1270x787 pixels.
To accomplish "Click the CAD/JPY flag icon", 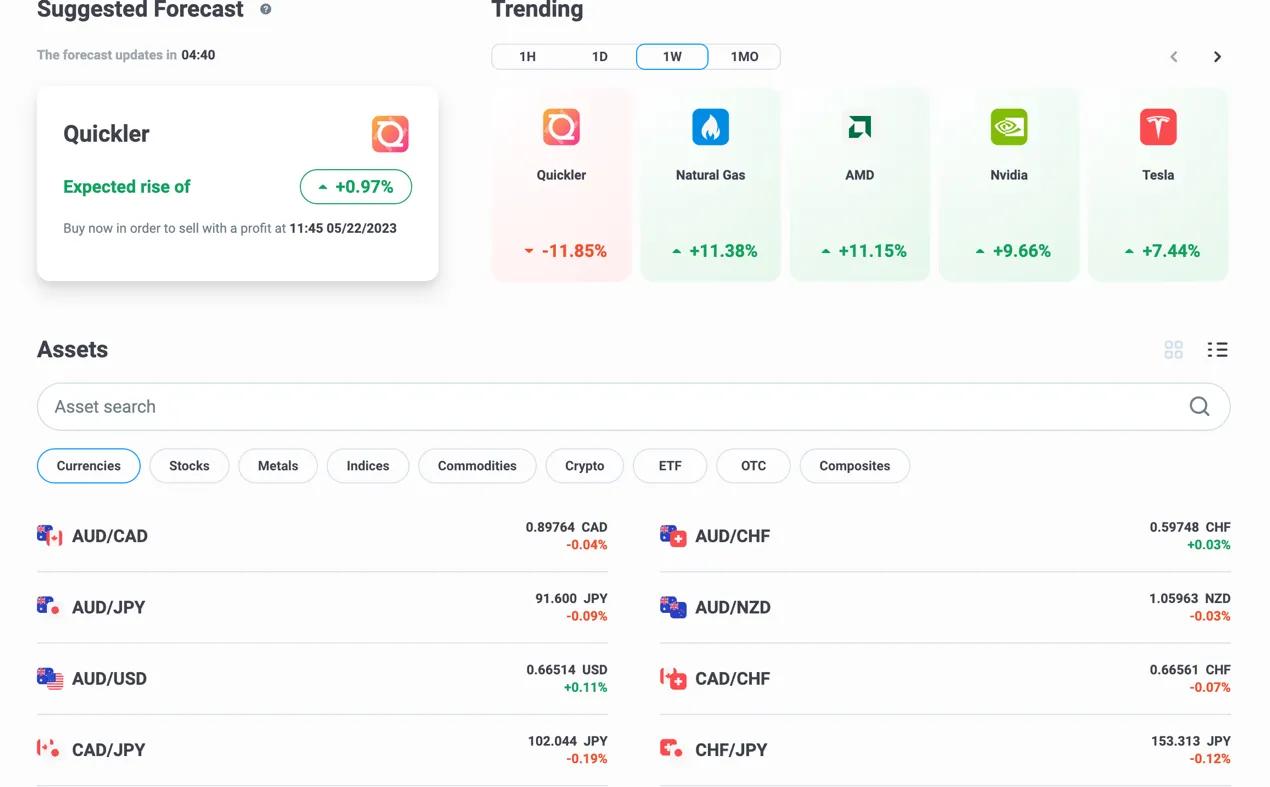I will click(49, 749).
